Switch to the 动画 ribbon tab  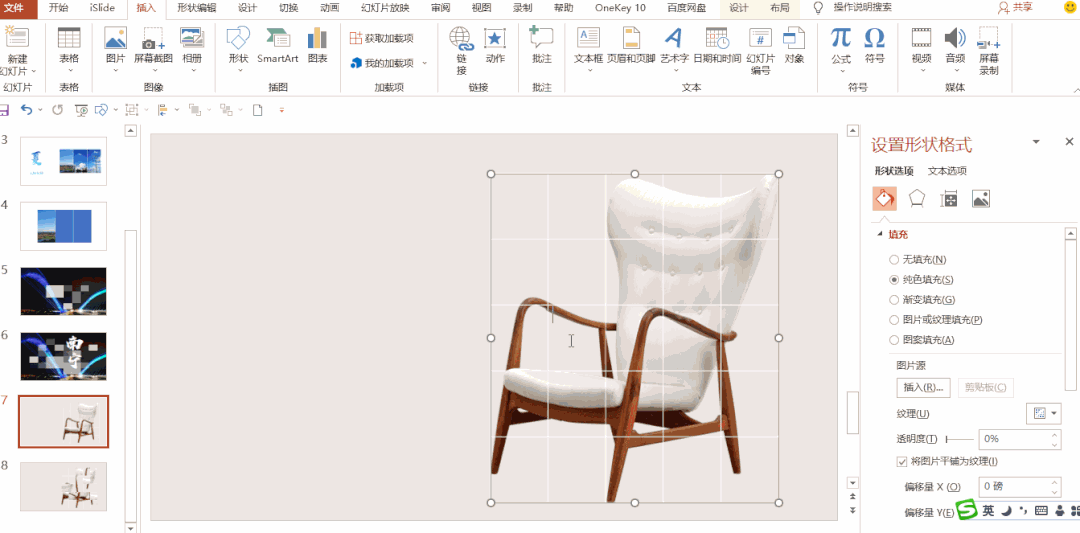pyautogui.click(x=329, y=8)
